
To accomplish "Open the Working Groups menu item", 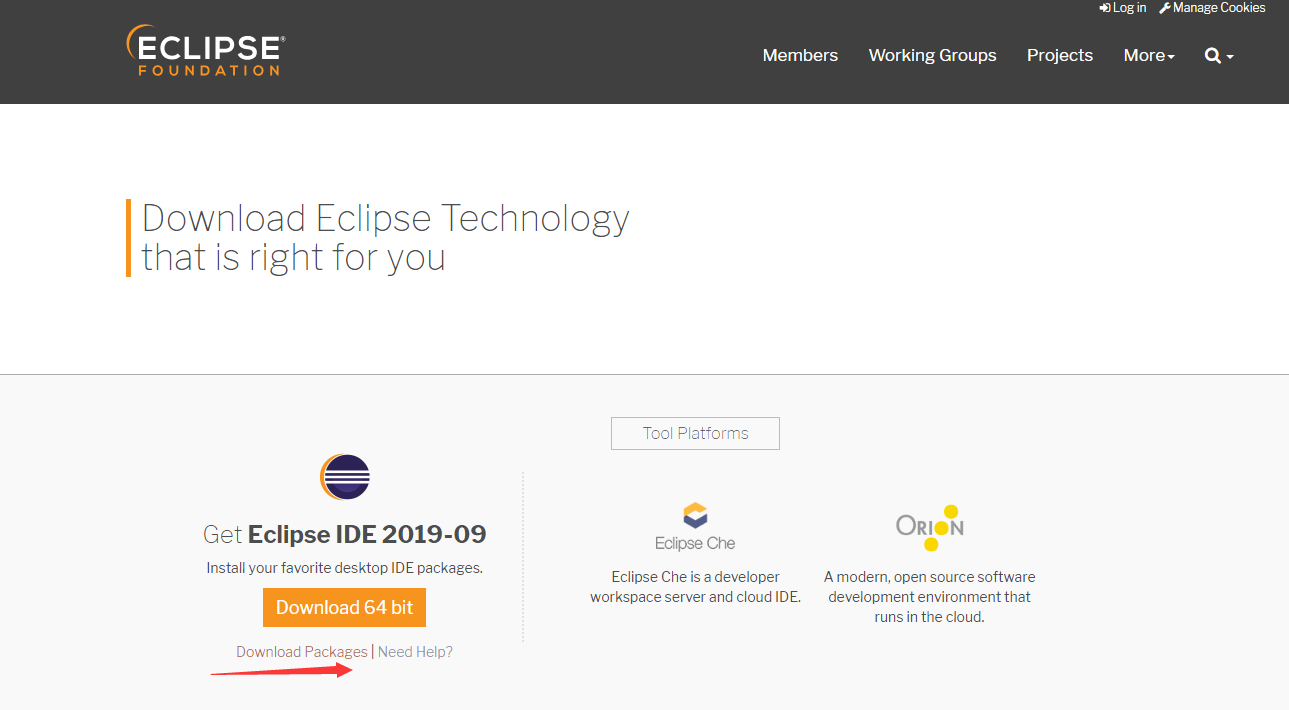I will [932, 56].
